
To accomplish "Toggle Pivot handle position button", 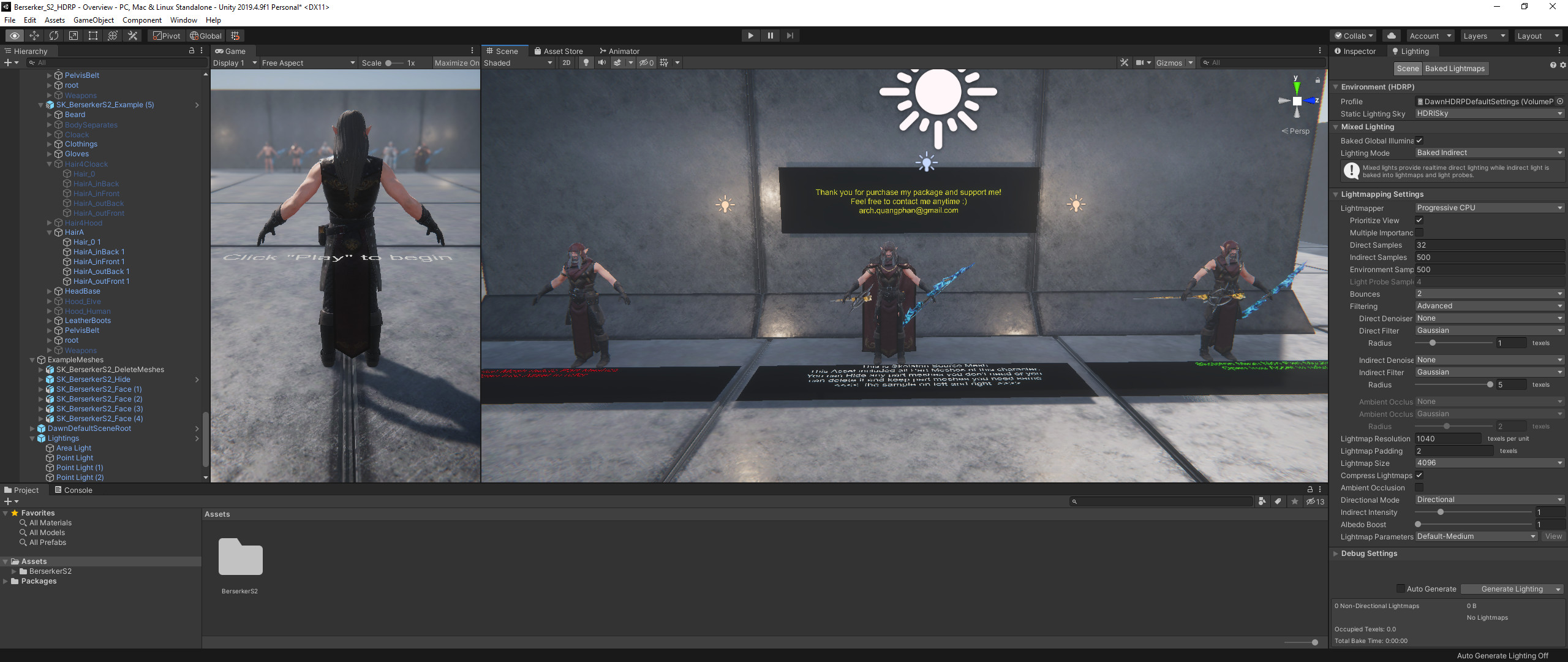I will [x=167, y=36].
